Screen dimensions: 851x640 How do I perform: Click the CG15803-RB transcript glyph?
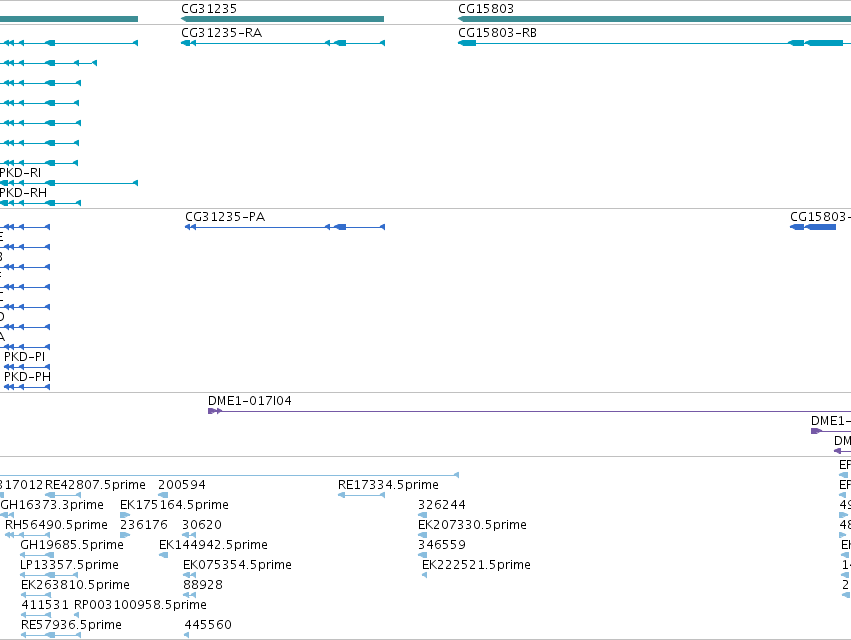coord(654,43)
